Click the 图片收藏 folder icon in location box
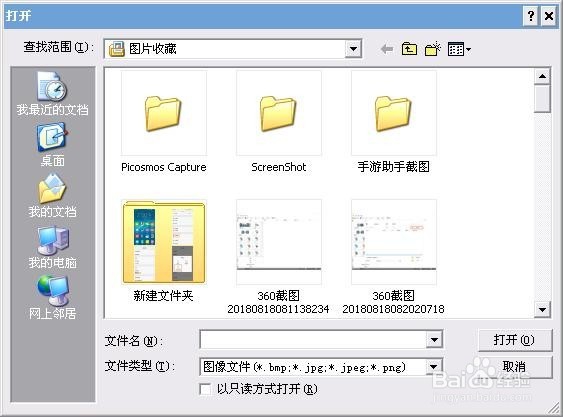Image resolution: width=563 pixels, height=417 pixels. pyautogui.click(x=117, y=49)
